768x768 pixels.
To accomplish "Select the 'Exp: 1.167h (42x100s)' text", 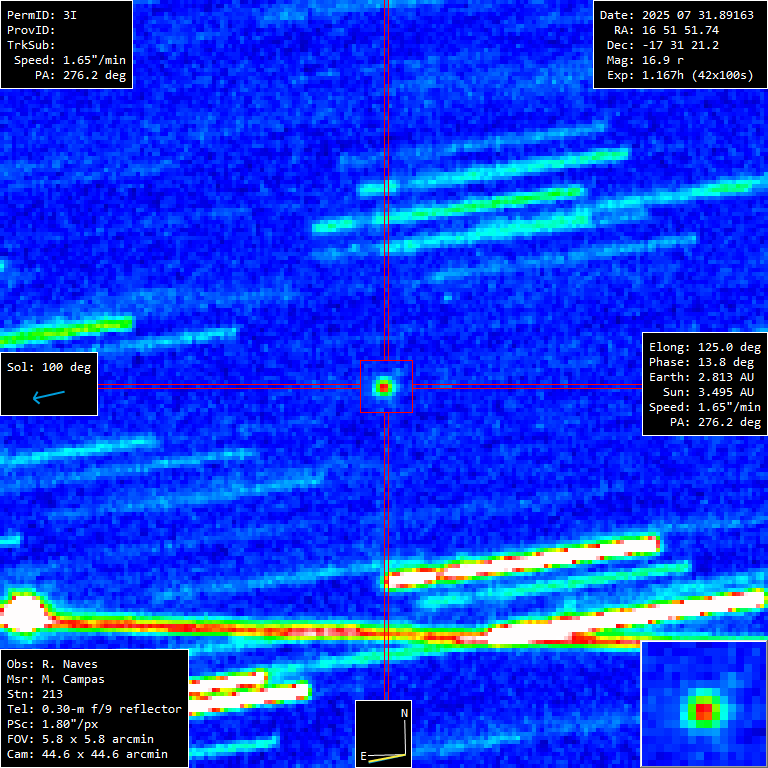I will click(680, 75).
